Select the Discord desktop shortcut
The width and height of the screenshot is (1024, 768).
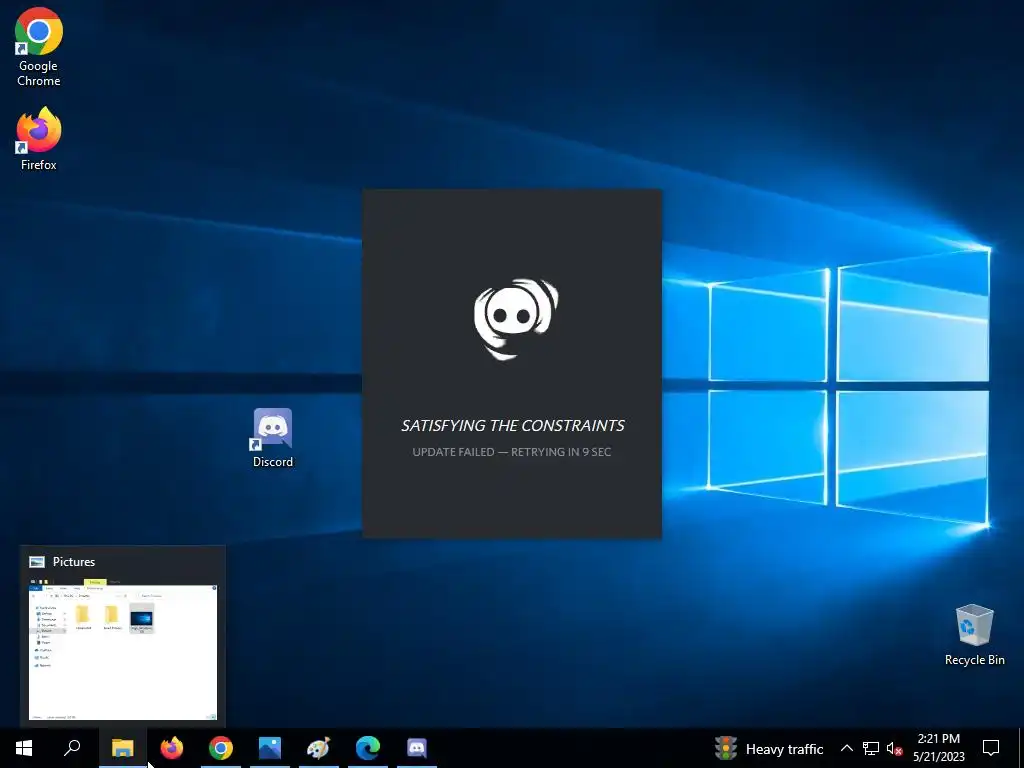[273, 438]
